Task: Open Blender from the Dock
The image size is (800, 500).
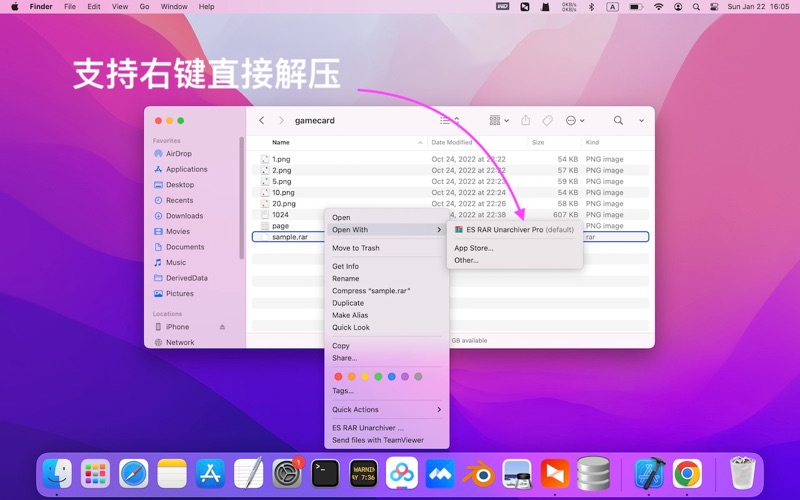Action: [x=478, y=474]
